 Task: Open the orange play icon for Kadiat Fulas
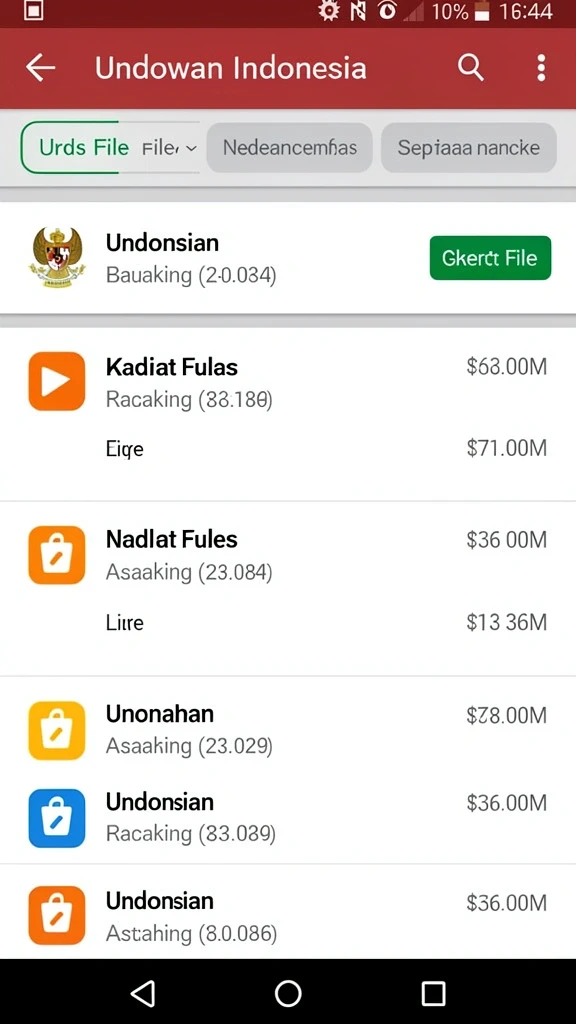(x=57, y=381)
